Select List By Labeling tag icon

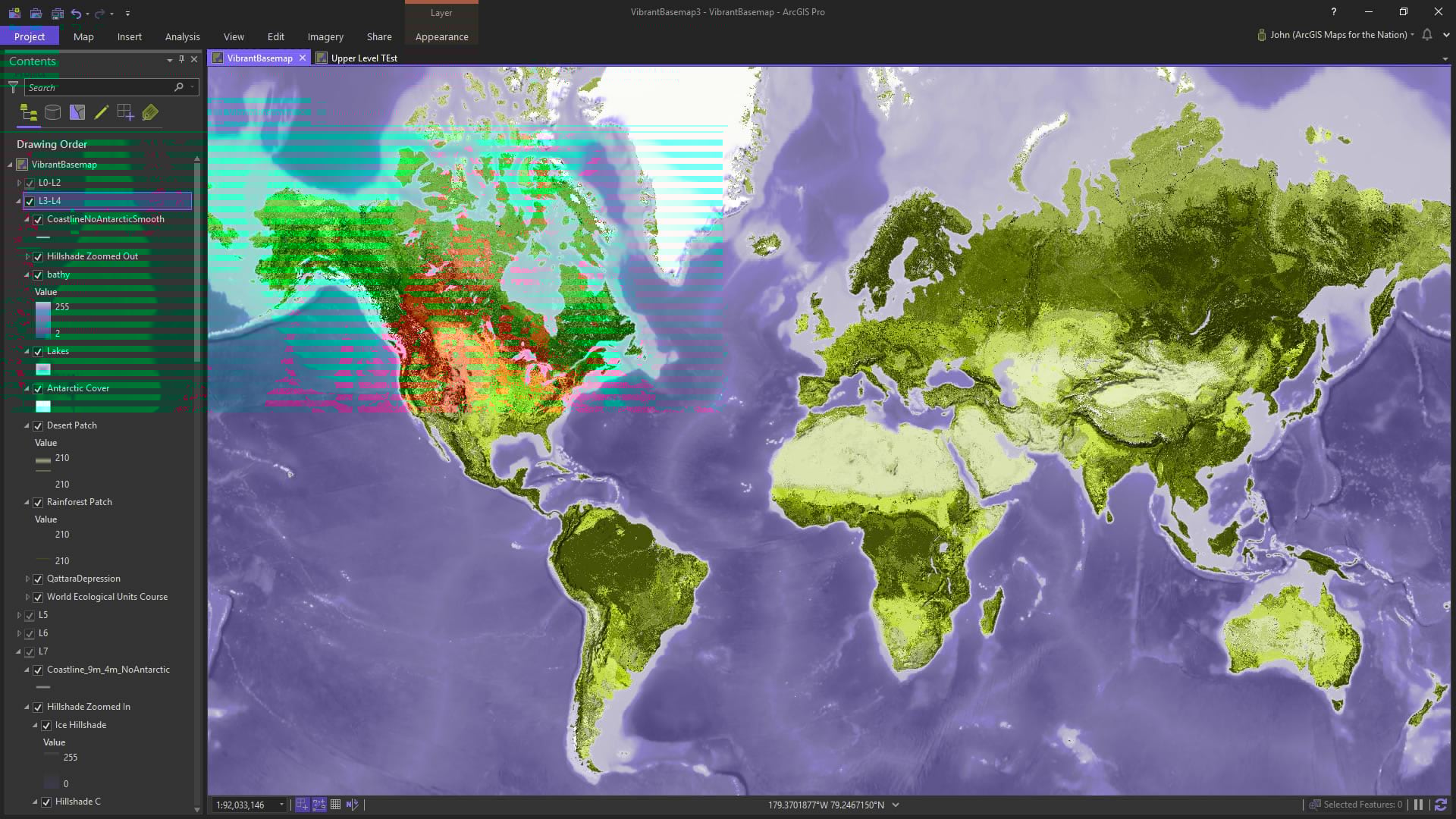coord(150,113)
